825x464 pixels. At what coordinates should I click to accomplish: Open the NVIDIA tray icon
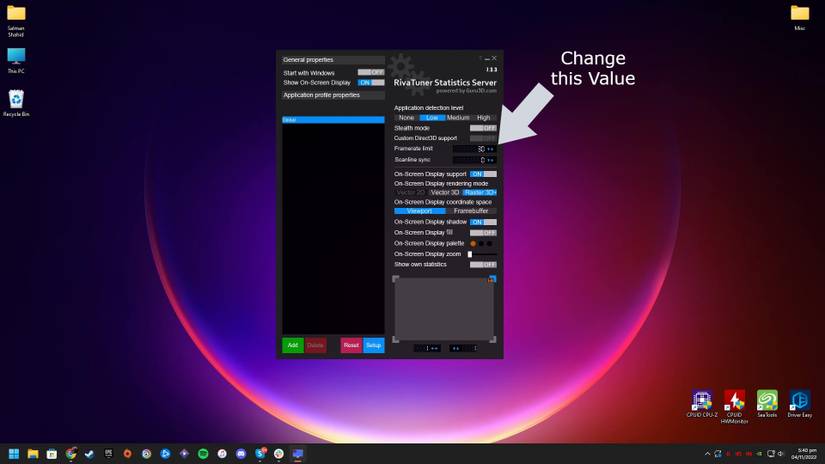tap(759, 453)
